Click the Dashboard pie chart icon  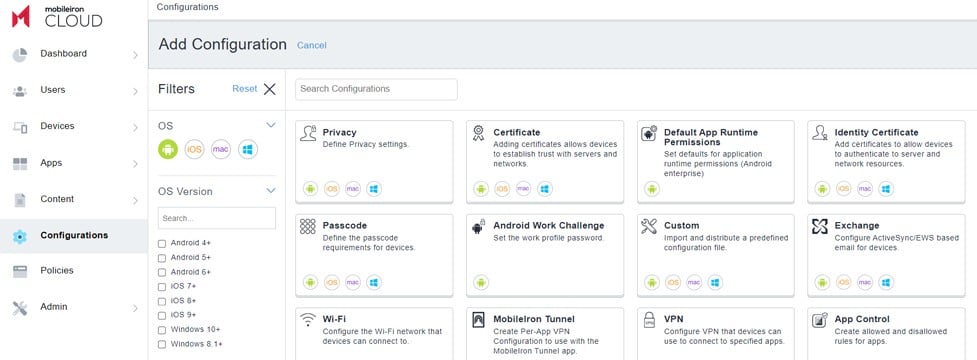[x=20, y=54]
